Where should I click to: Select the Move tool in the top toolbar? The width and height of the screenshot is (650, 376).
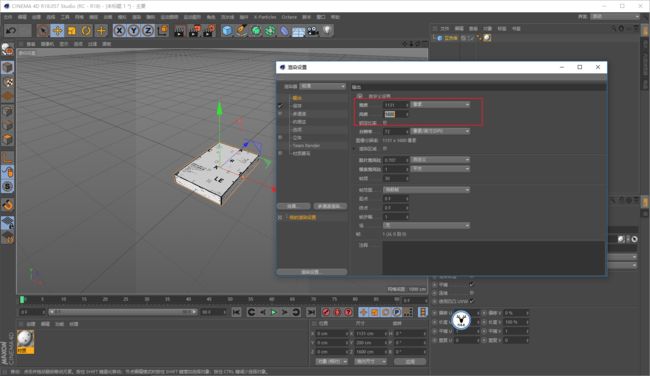click(x=57, y=31)
